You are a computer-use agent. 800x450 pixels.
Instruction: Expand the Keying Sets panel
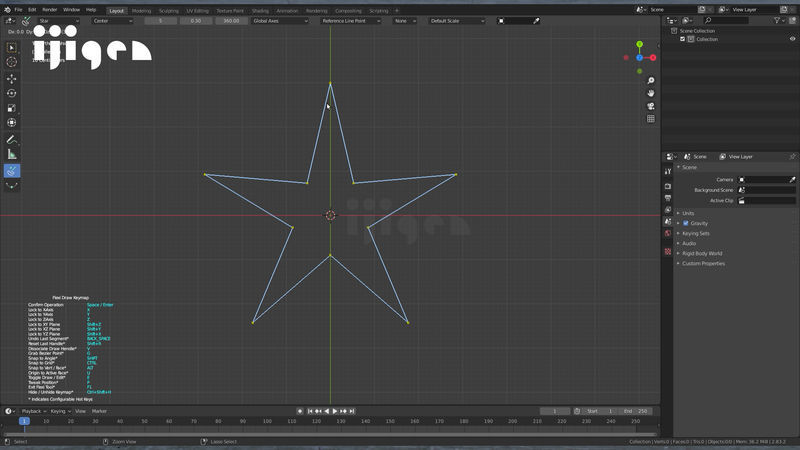click(695, 233)
